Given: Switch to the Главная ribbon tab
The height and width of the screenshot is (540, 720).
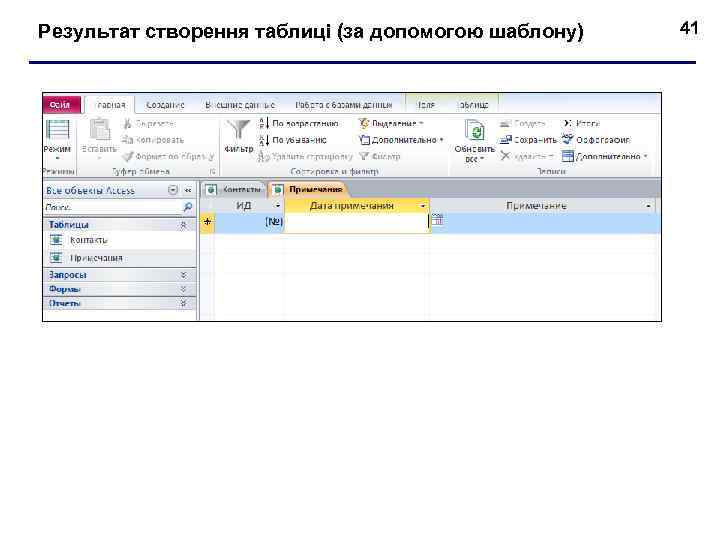Looking at the screenshot, I should coord(110,105).
